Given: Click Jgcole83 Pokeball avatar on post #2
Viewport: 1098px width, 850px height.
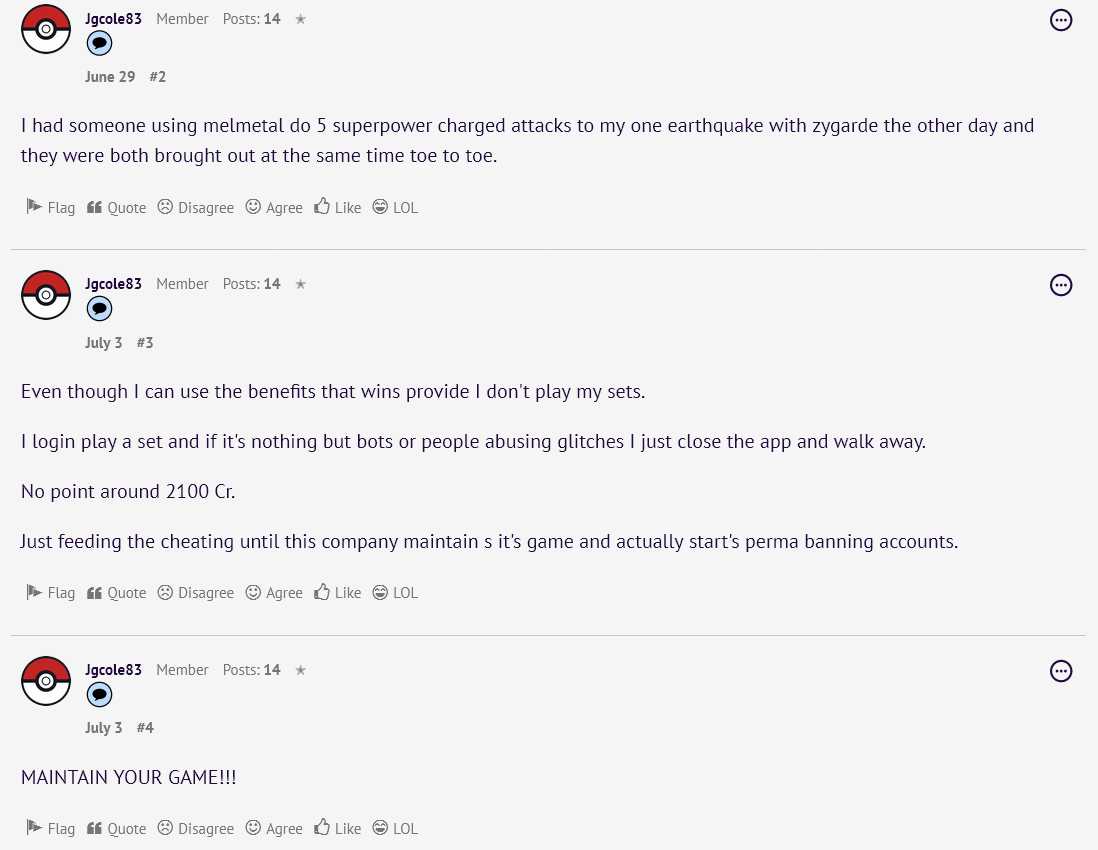Looking at the screenshot, I should 46,28.
